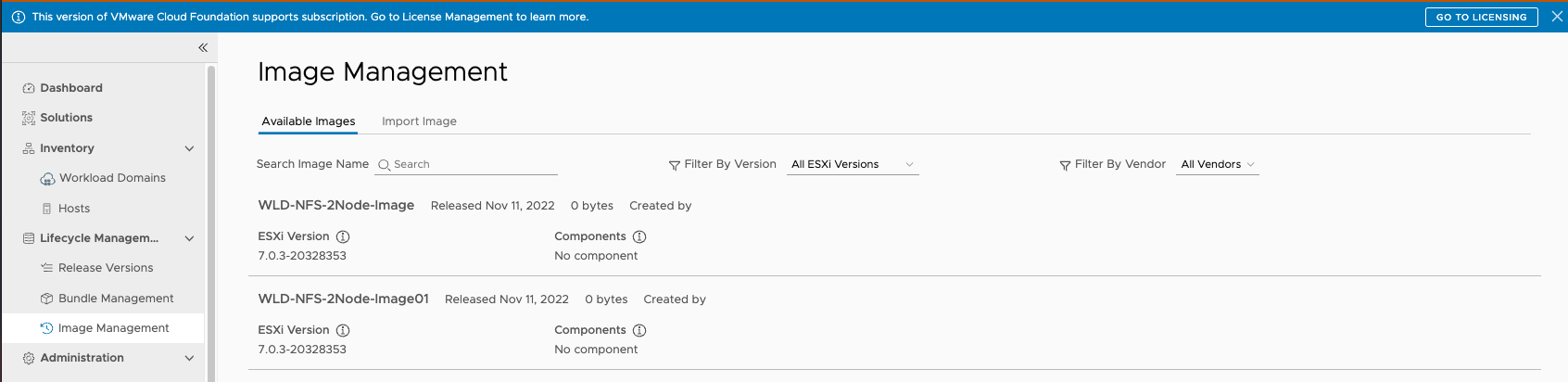Viewport: 1568px width, 382px height.
Task: Click "0 bytes" size of WLD-NFS-2Node-Image01
Action: pos(606,299)
